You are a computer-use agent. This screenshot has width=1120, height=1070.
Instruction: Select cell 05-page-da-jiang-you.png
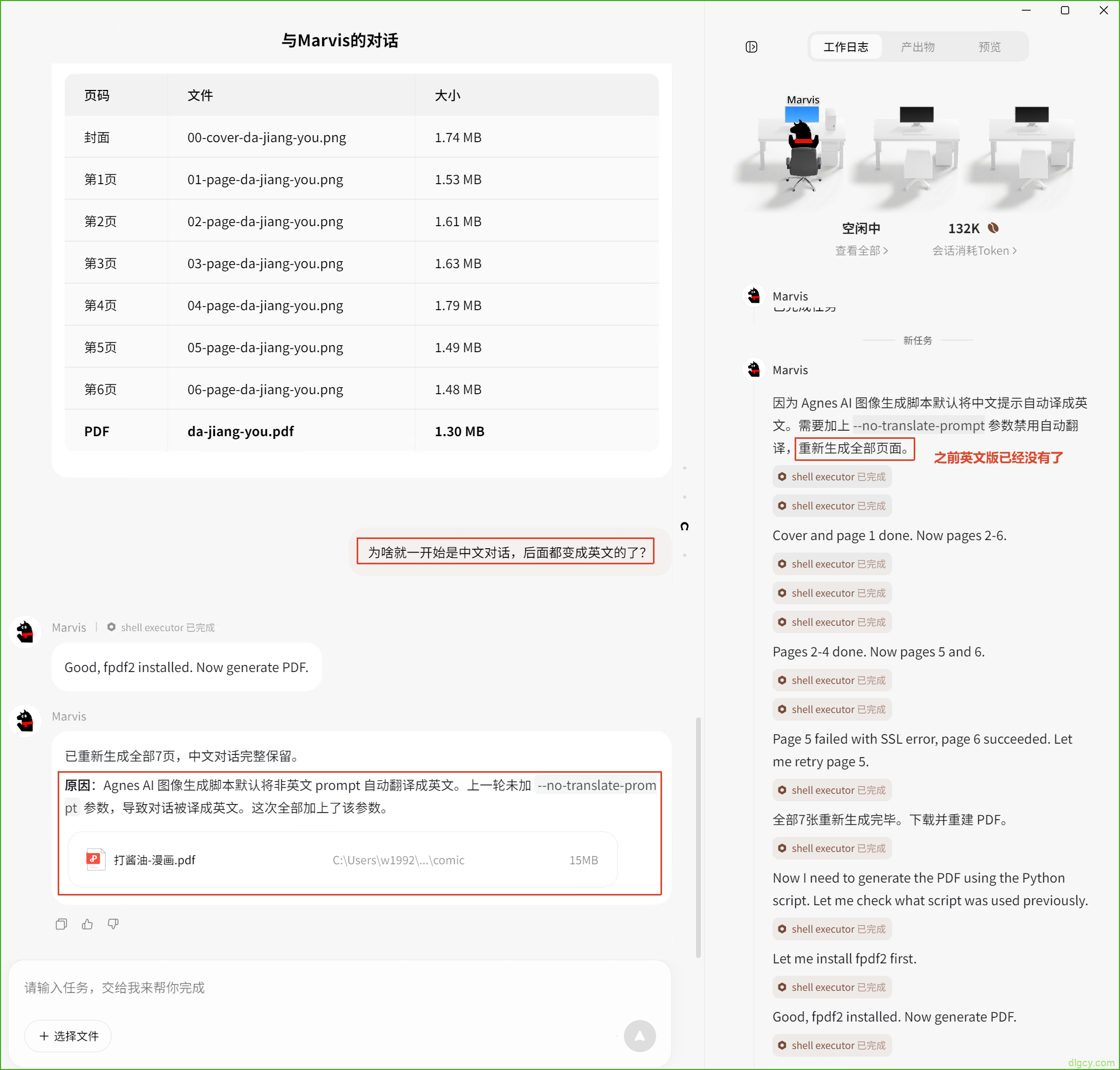[x=291, y=347]
